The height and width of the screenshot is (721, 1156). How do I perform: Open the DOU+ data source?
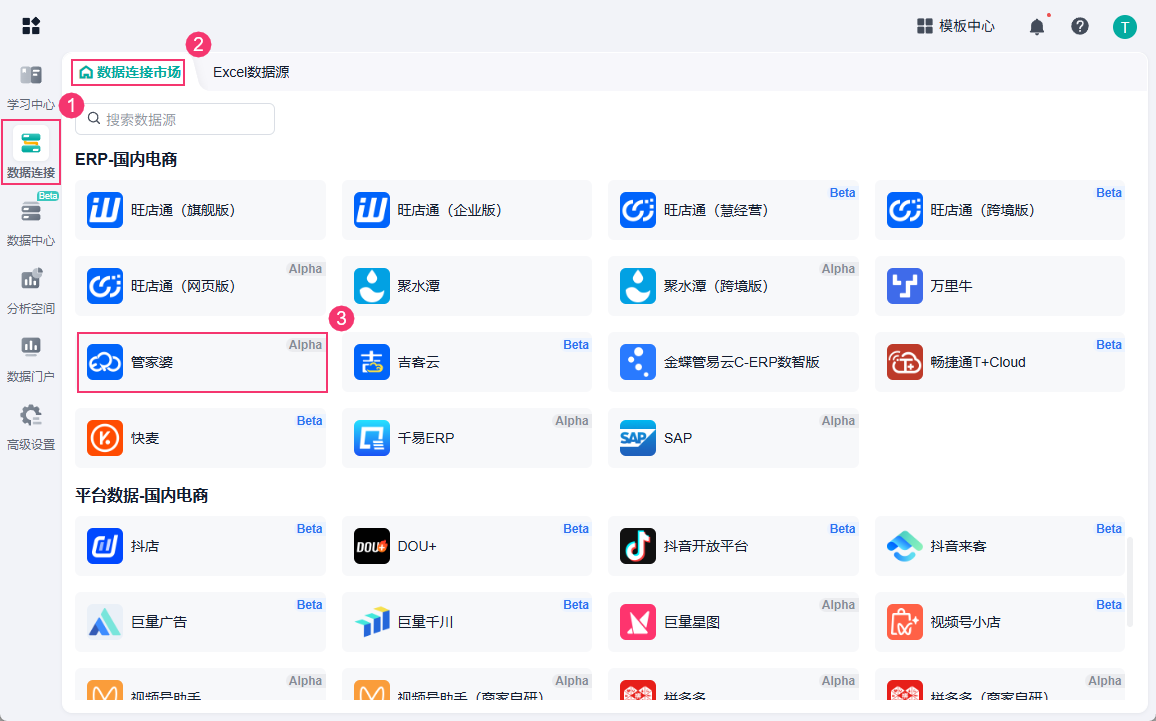(x=467, y=546)
